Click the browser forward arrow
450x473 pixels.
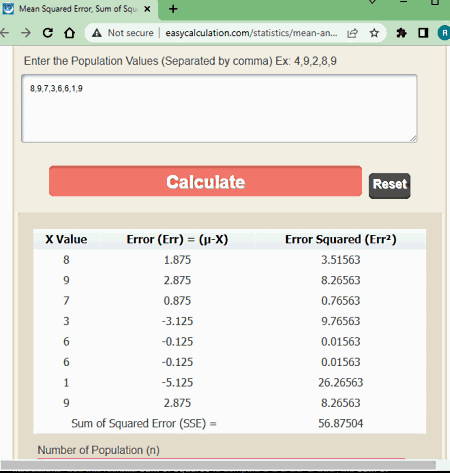pyautogui.click(x=26, y=33)
